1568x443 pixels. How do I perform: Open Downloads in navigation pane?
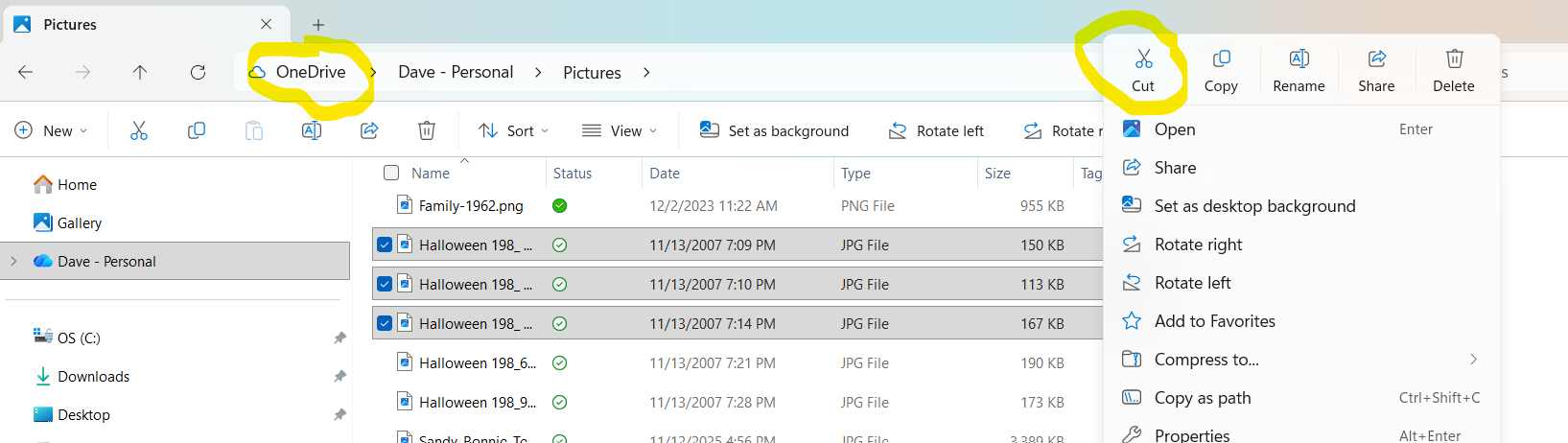[x=82, y=376]
